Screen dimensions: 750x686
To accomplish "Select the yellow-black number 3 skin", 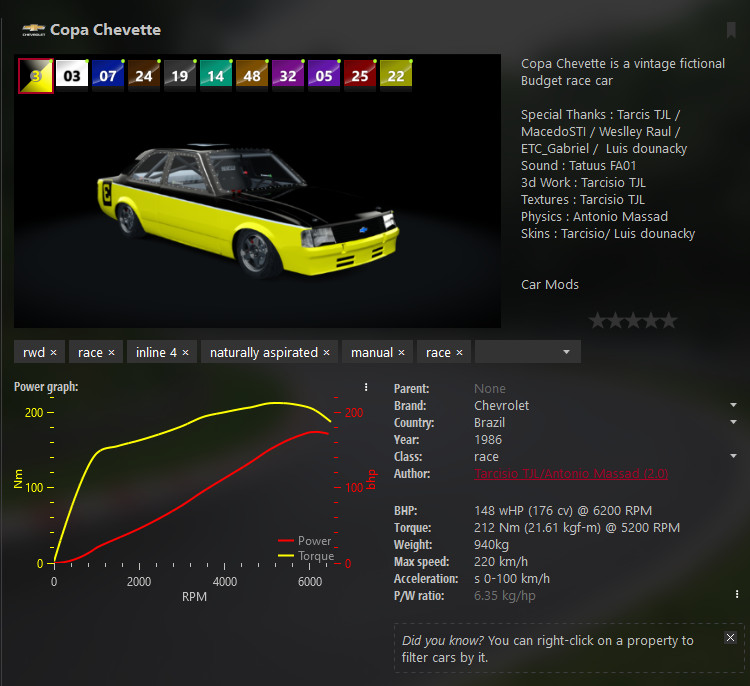I will point(36,76).
